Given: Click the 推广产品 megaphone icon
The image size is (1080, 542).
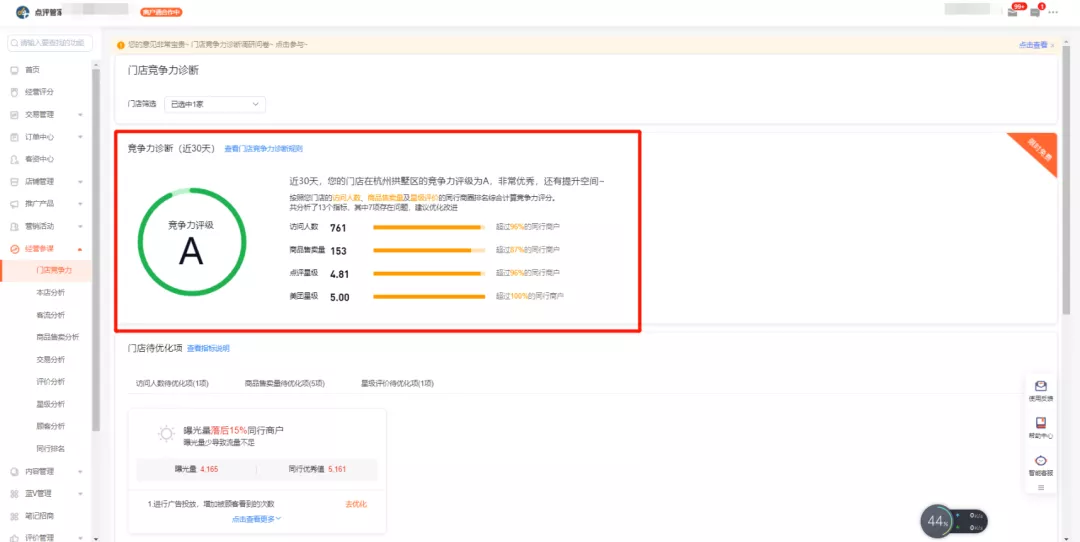Looking at the screenshot, I should point(14,204).
